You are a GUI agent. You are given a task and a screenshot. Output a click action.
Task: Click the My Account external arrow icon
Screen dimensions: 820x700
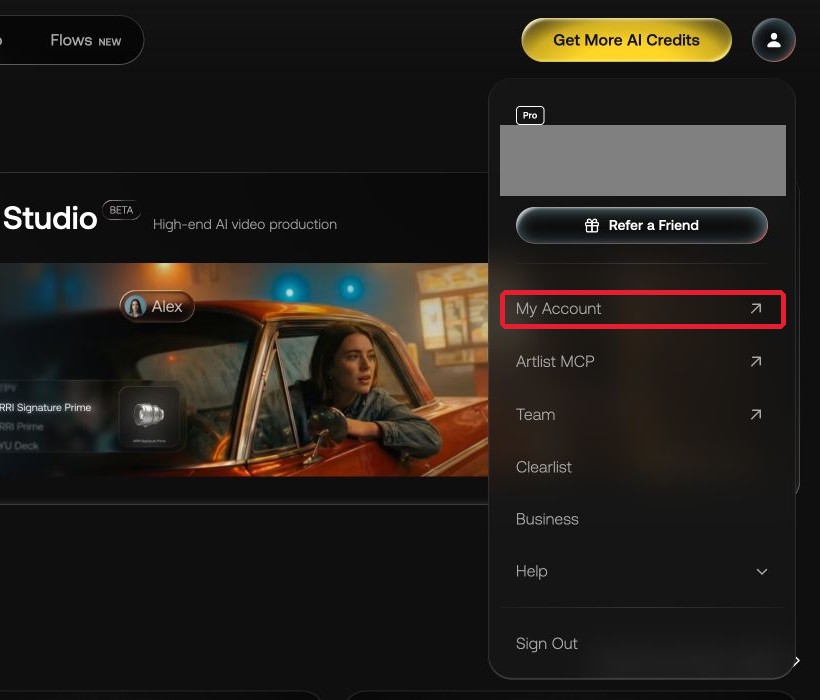[756, 308]
